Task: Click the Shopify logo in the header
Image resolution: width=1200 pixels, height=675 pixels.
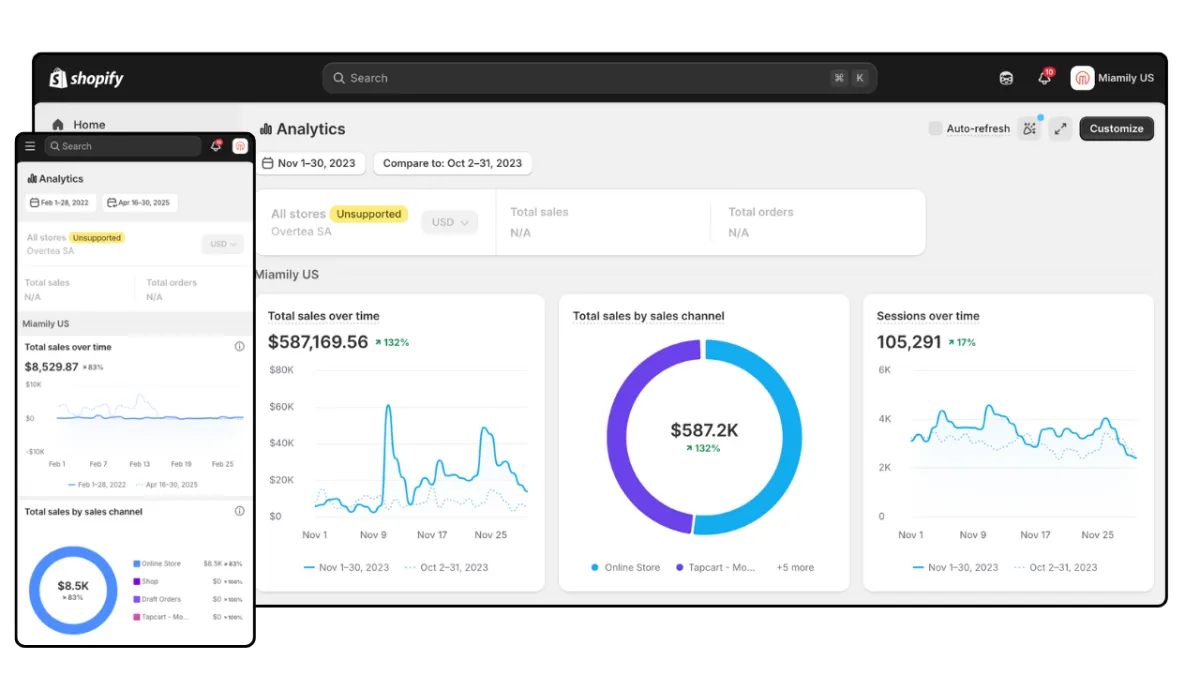Action: coord(87,78)
